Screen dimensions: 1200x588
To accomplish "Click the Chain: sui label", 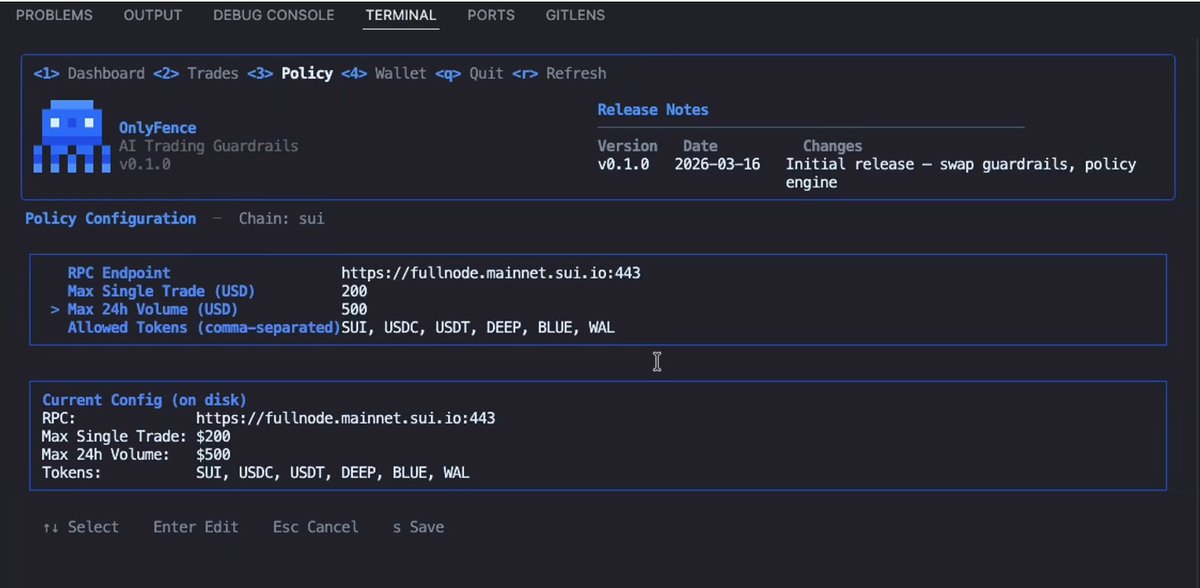I will click(281, 218).
